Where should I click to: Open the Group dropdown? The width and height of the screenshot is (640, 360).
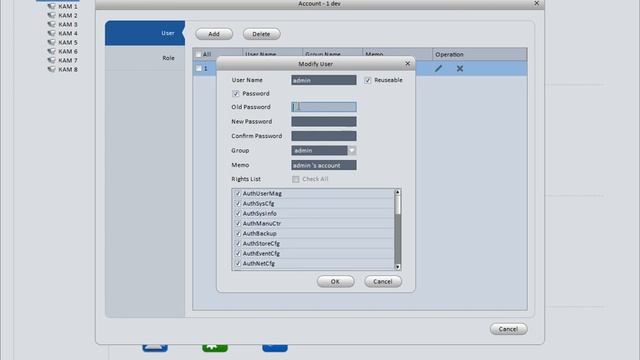[x=352, y=151]
